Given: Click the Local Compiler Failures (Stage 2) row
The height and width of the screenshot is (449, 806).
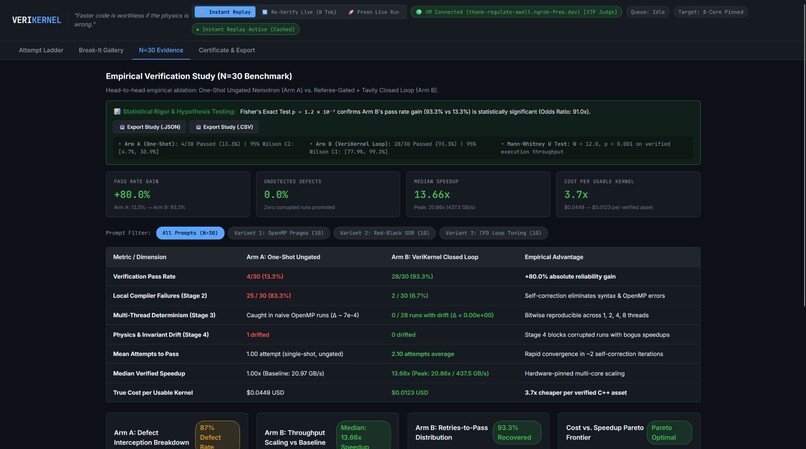Looking at the screenshot, I should pyautogui.click(x=403, y=296).
